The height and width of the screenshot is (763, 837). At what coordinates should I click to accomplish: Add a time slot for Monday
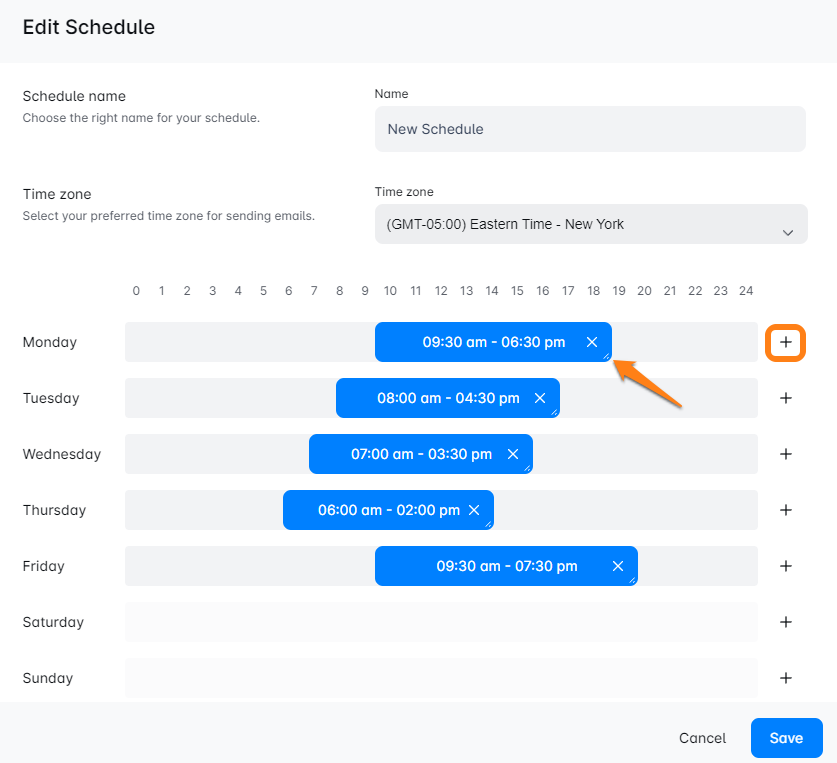(786, 342)
